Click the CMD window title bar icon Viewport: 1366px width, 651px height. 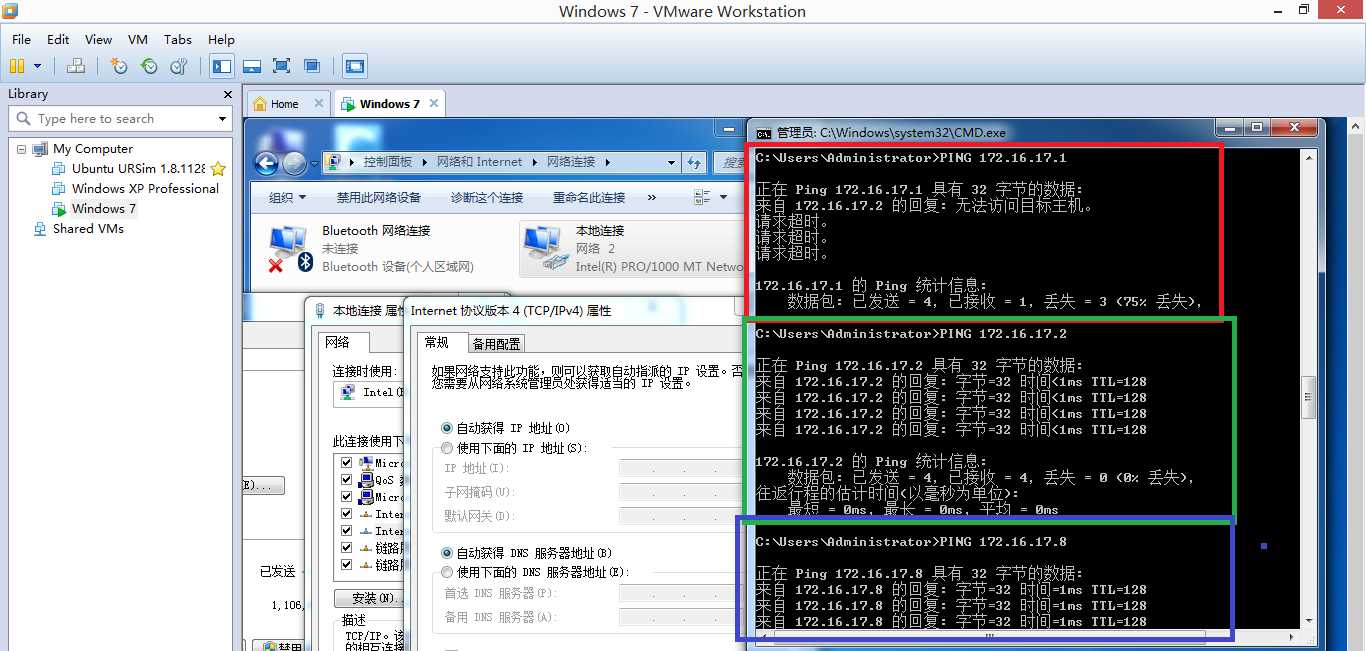[764, 132]
